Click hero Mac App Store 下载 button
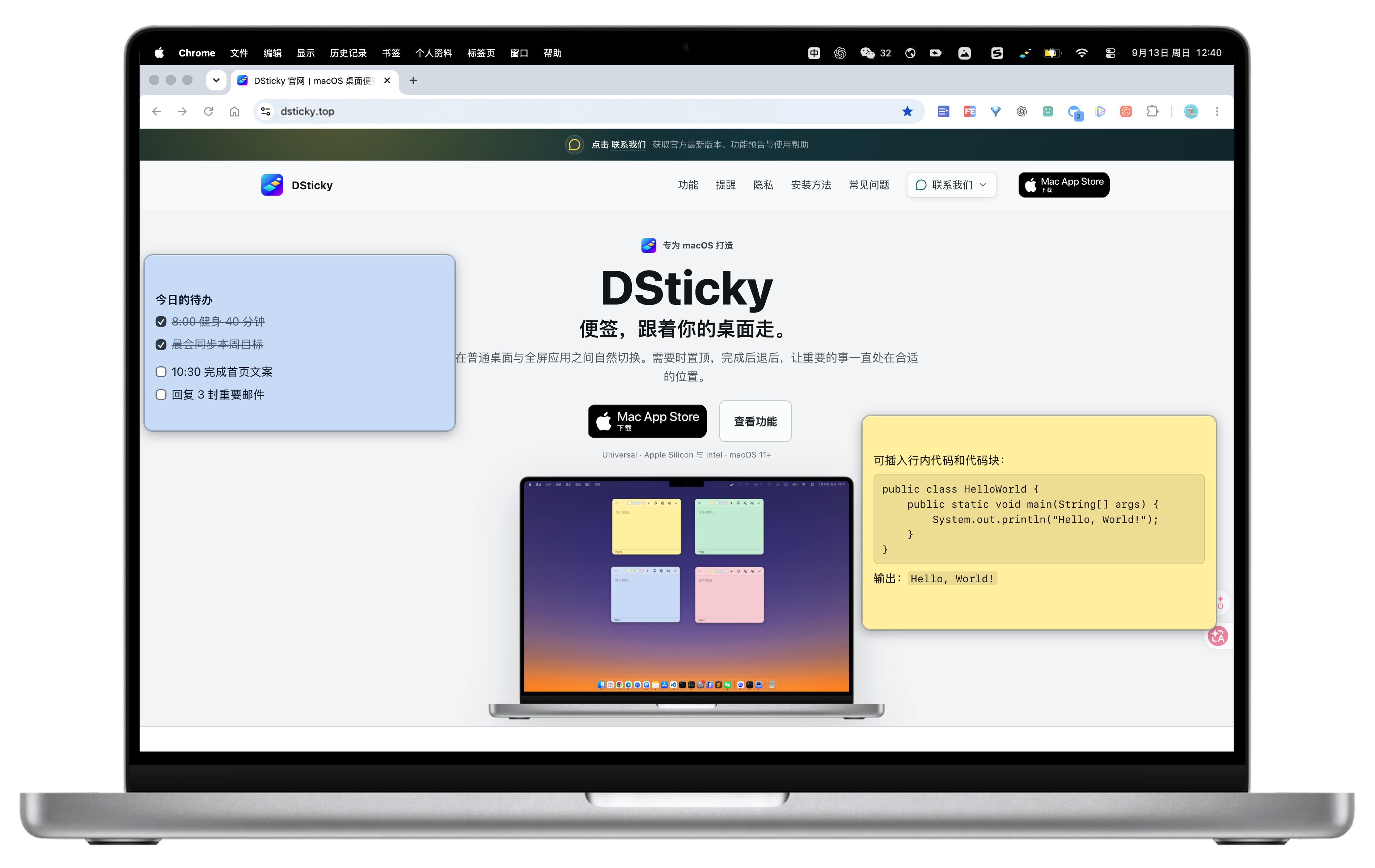This screenshot has height=868, width=1375. 648,421
